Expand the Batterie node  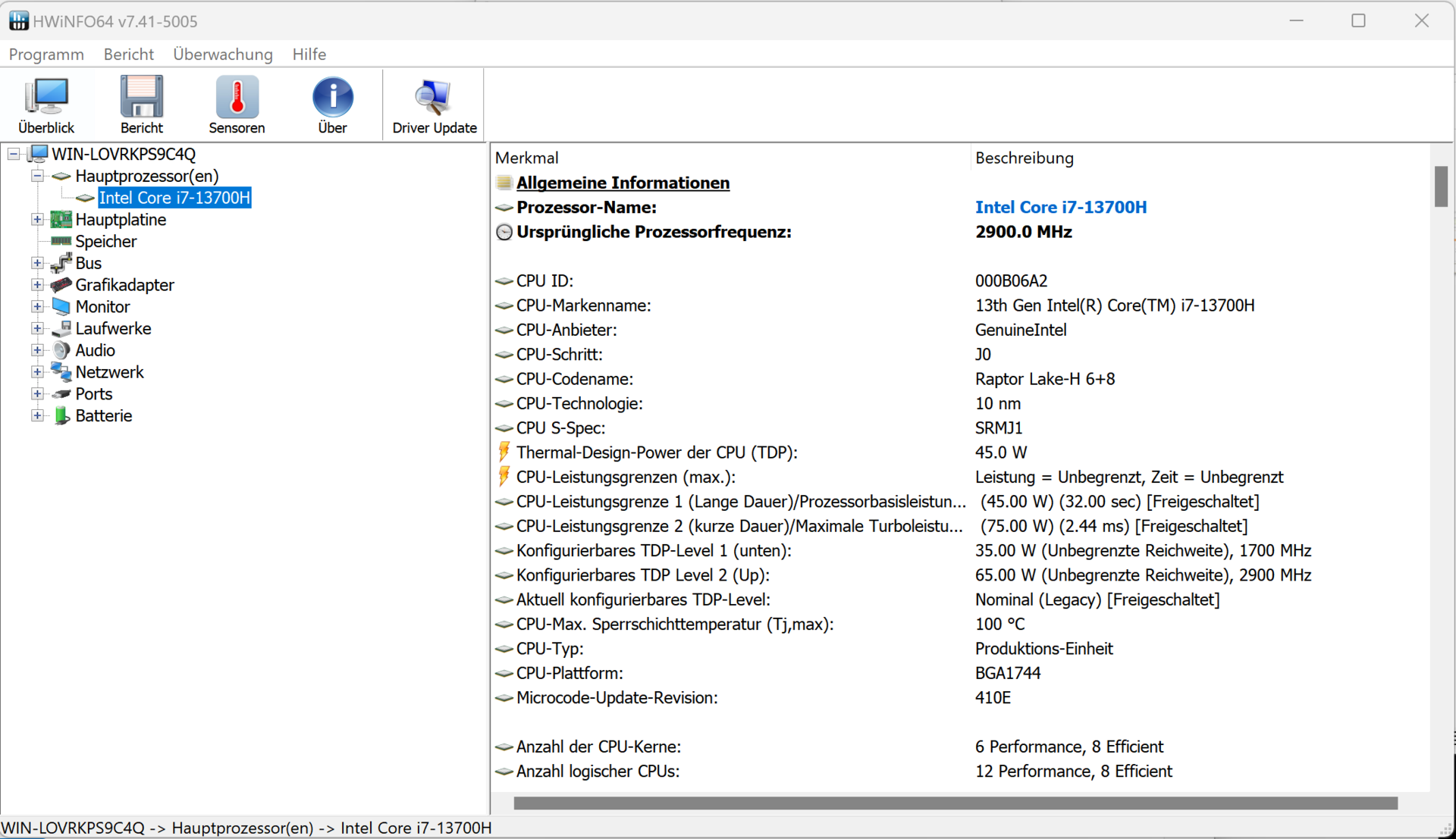(37, 416)
